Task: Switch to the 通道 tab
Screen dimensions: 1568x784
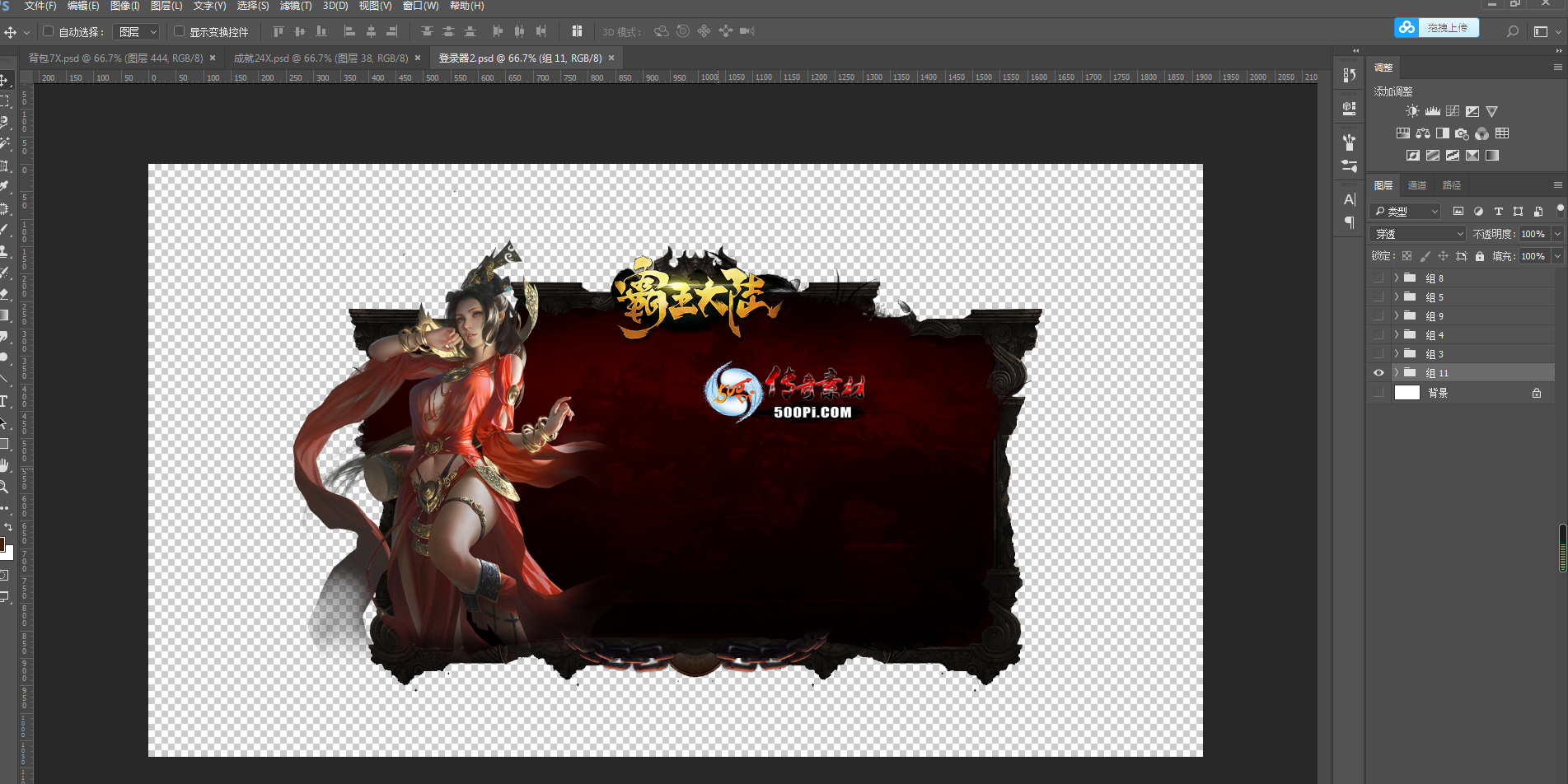Action: pos(1417,185)
